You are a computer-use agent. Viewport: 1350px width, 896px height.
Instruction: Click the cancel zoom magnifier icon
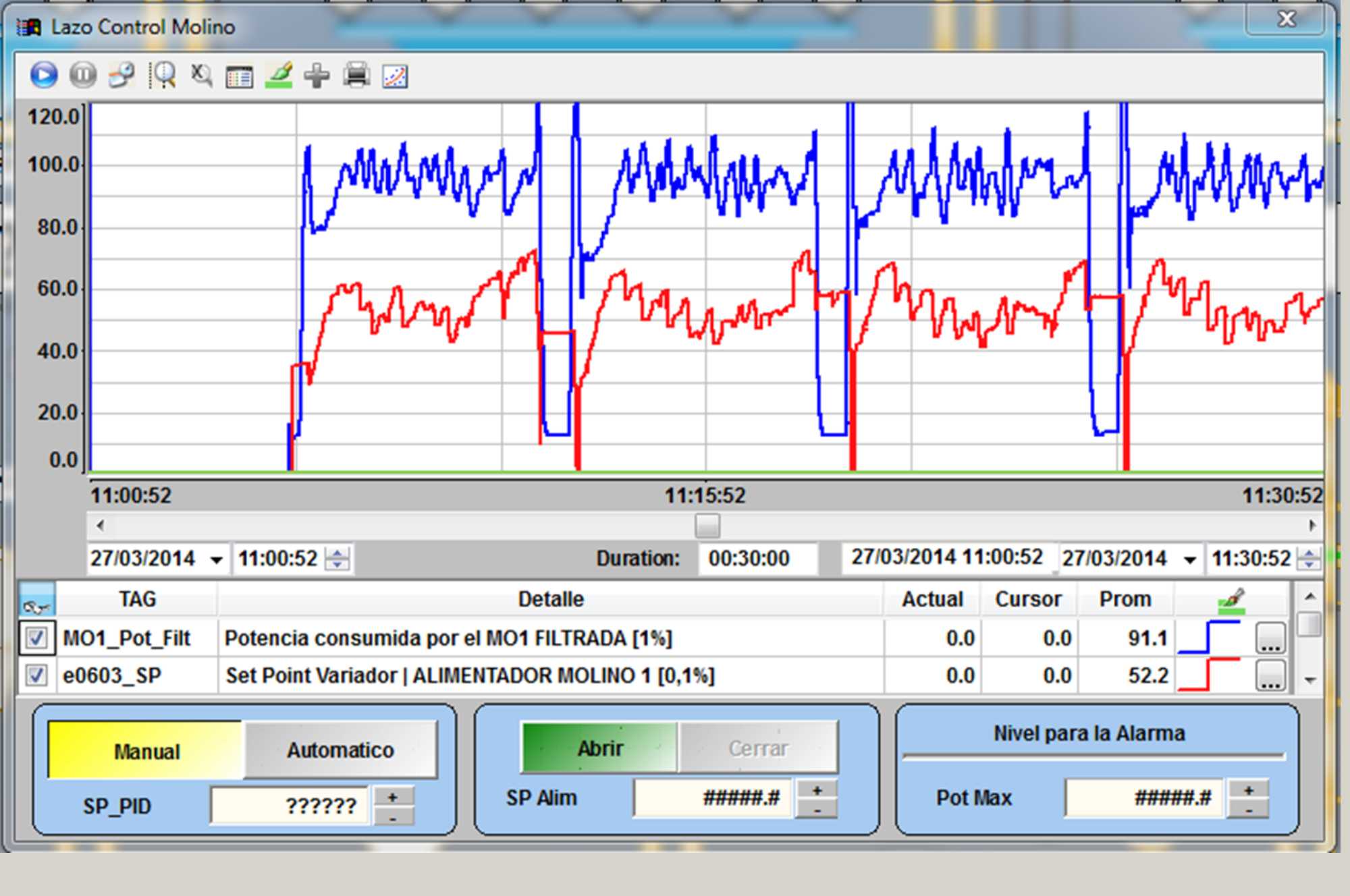(201, 75)
